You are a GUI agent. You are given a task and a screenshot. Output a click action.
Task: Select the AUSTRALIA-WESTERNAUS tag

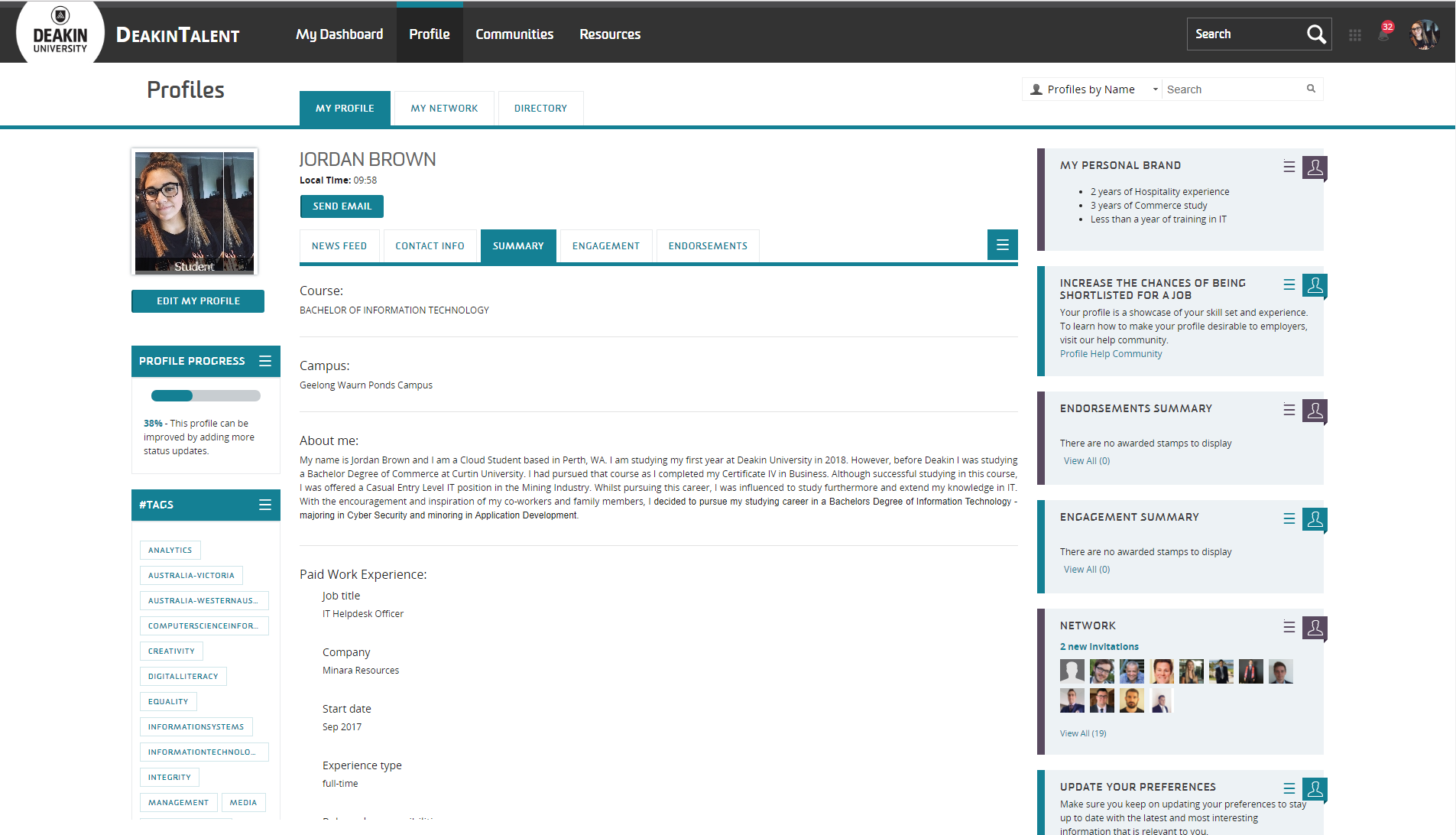click(x=204, y=601)
